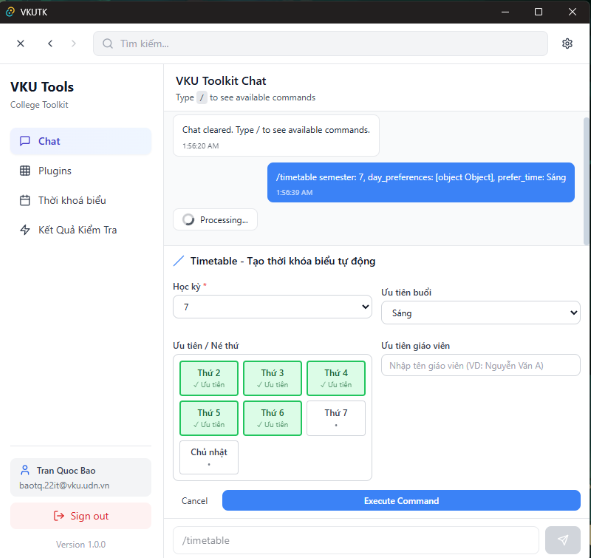The height and width of the screenshot is (558, 591).
Task: Click the VKU Toolkit Chat title
Action: coord(221,81)
